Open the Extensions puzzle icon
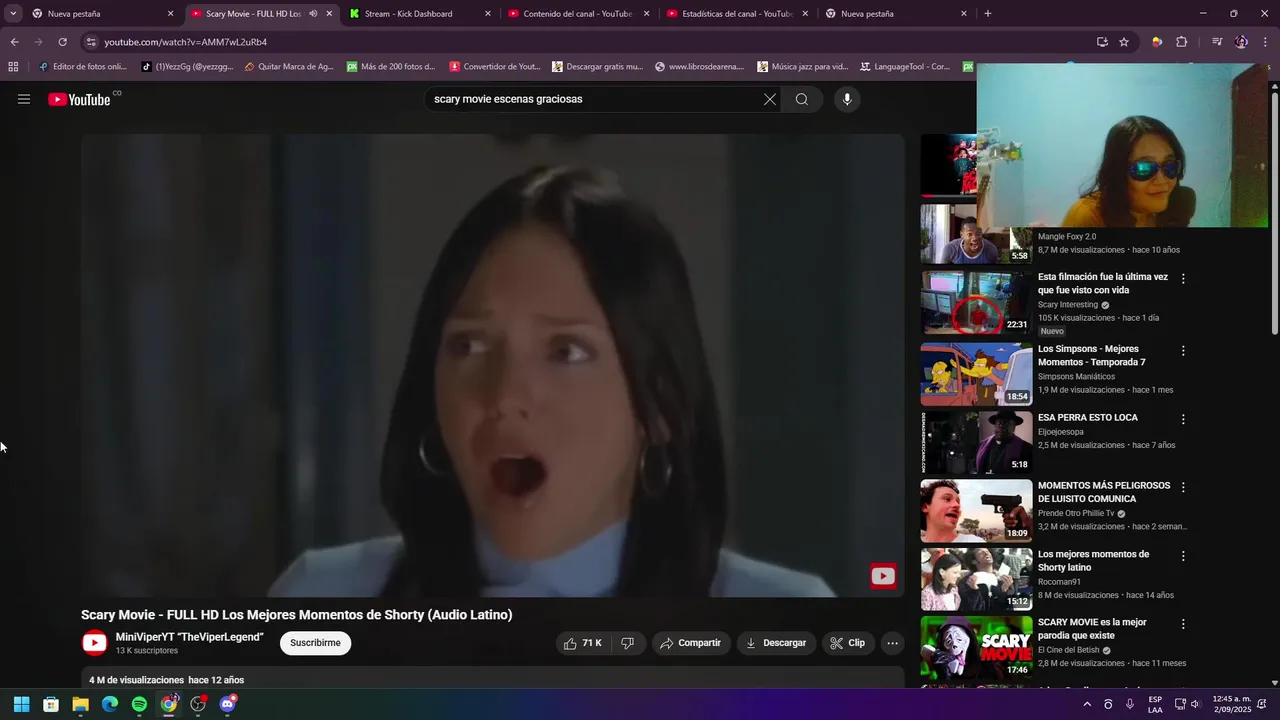This screenshot has height=720, width=1280. coord(1181,42)
